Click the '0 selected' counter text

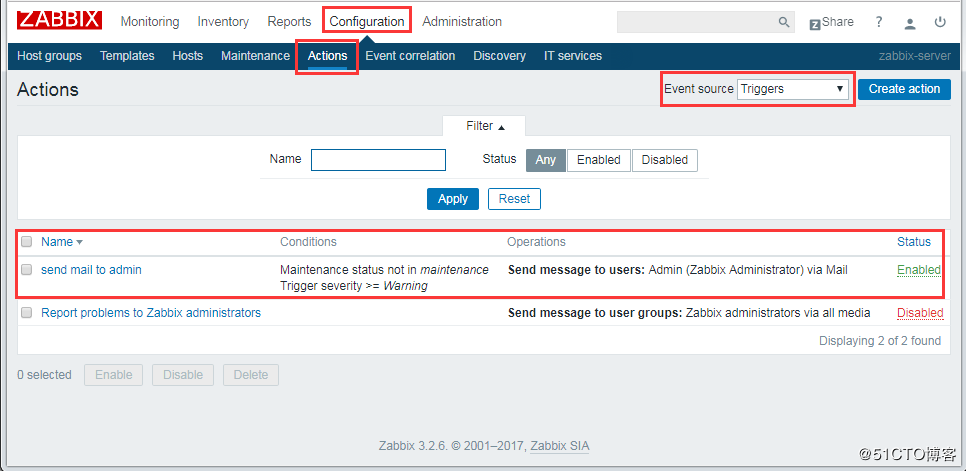[44, 375]
